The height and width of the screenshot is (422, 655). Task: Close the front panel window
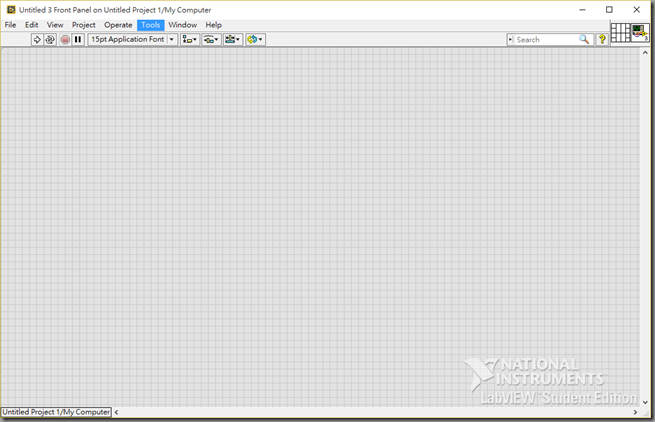(x=636, y=10)
